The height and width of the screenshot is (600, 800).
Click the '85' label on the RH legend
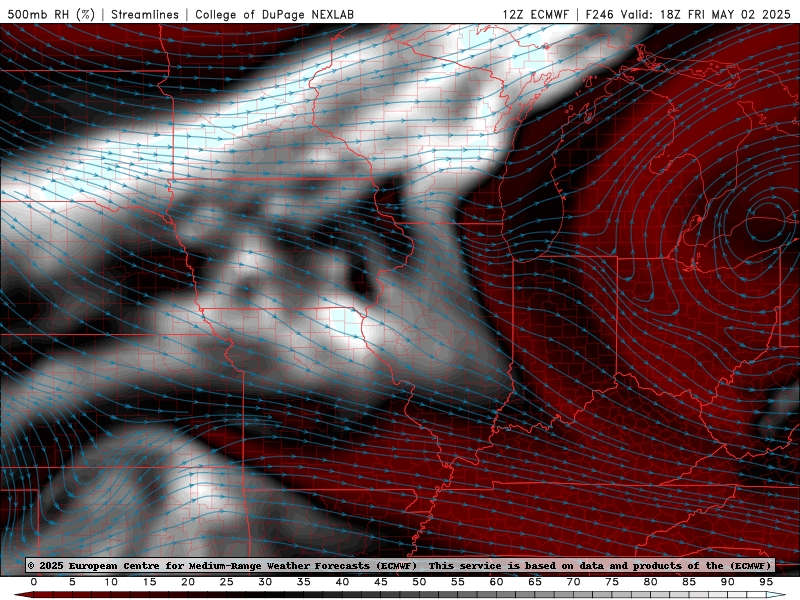(x=689, y=582)
